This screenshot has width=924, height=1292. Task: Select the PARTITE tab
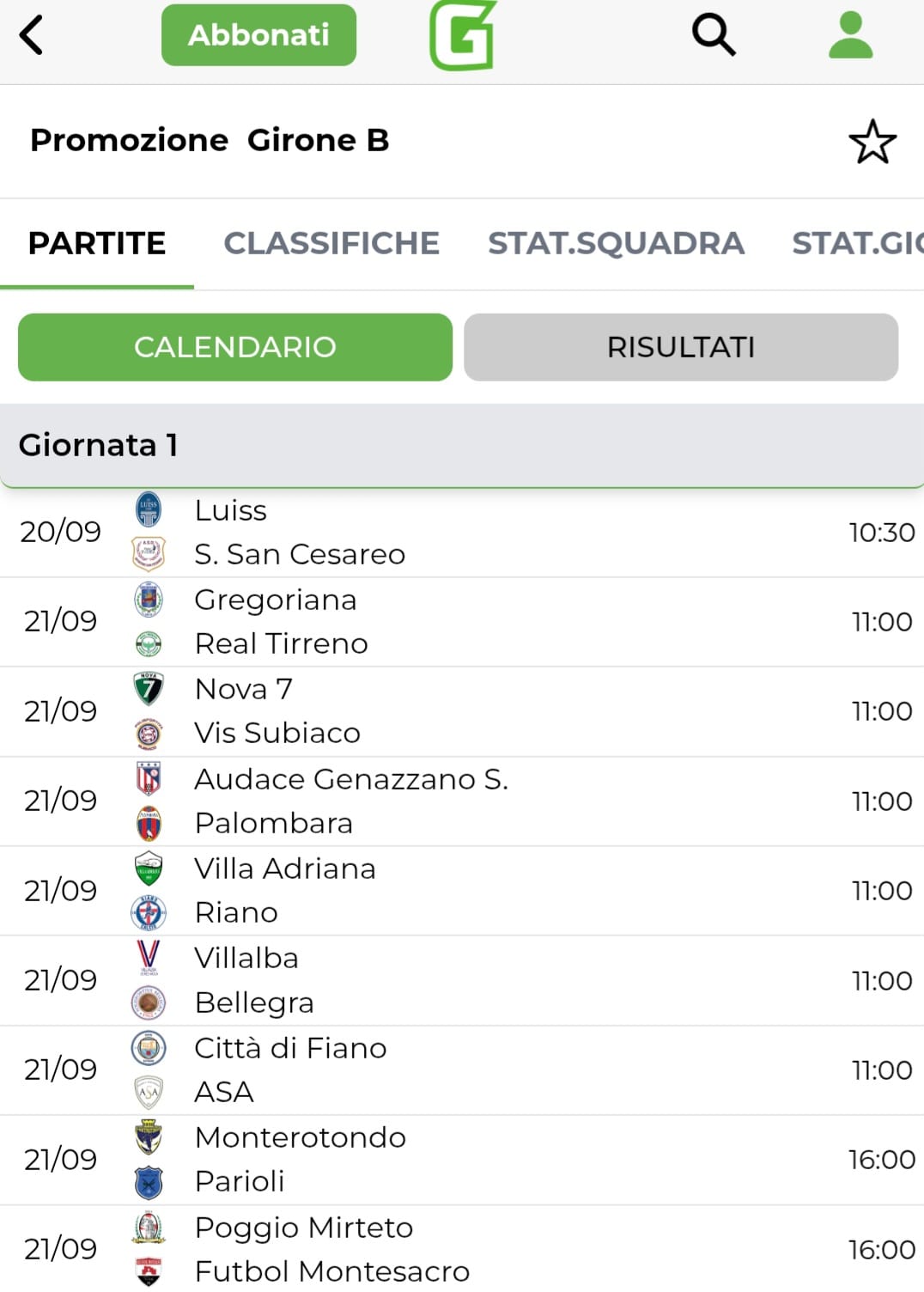click(x=97, y=243)
